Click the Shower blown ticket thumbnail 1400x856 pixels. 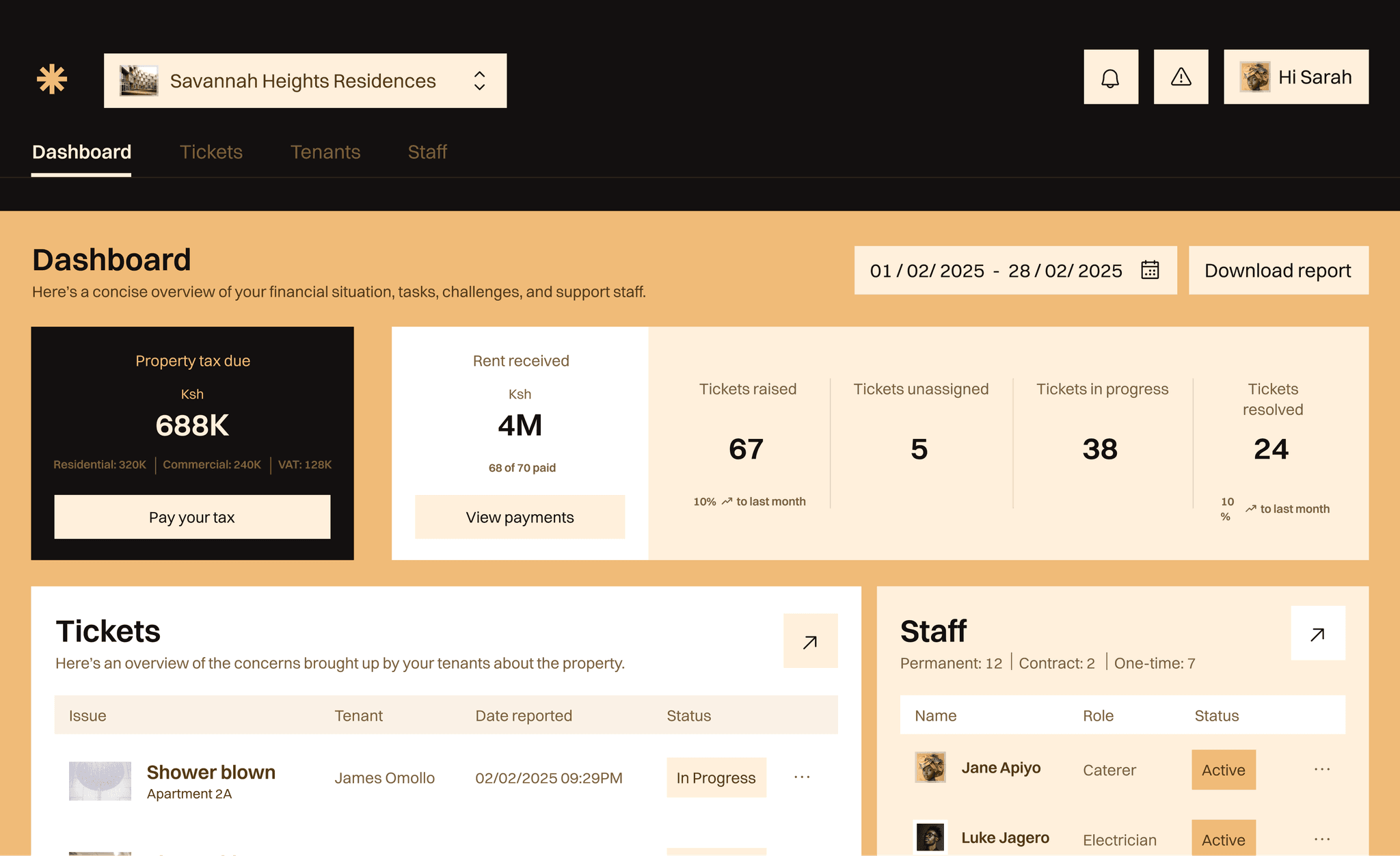point(100,781)
